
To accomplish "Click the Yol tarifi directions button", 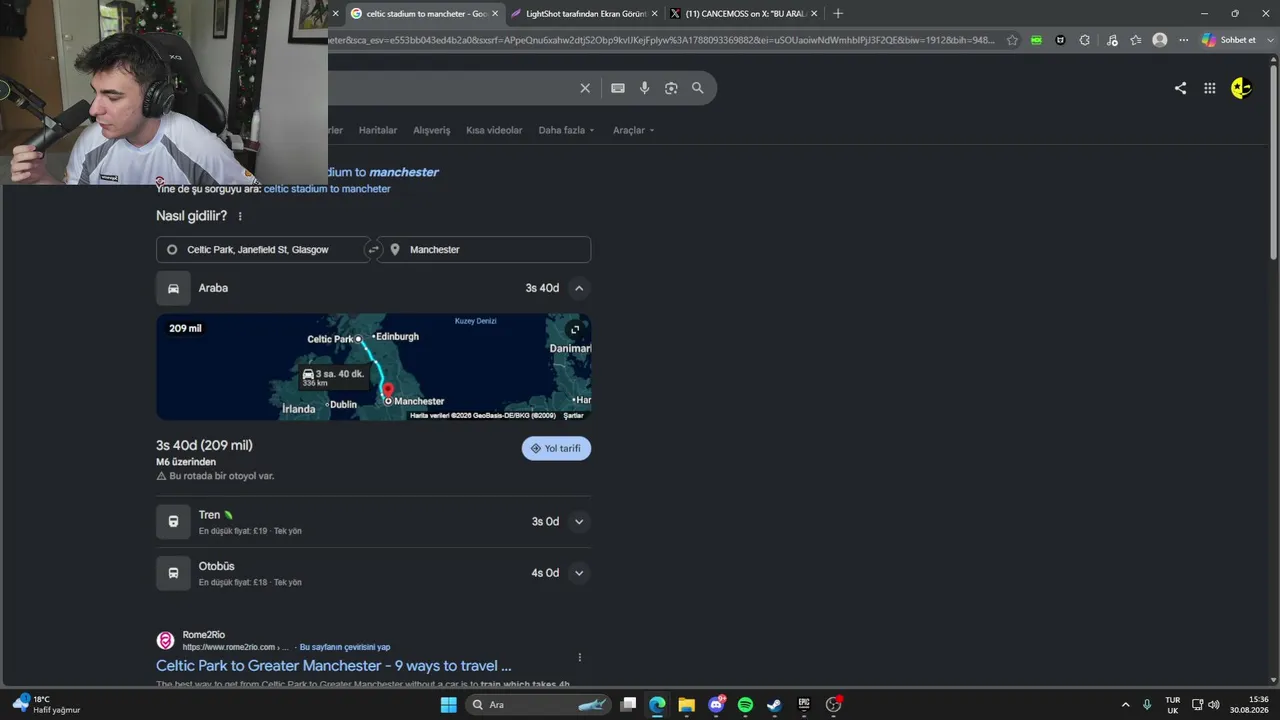I will coord(556,449).
